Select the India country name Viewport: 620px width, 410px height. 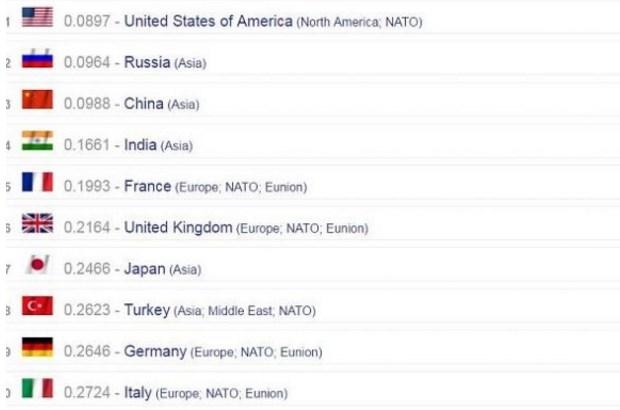click(141, 145)
